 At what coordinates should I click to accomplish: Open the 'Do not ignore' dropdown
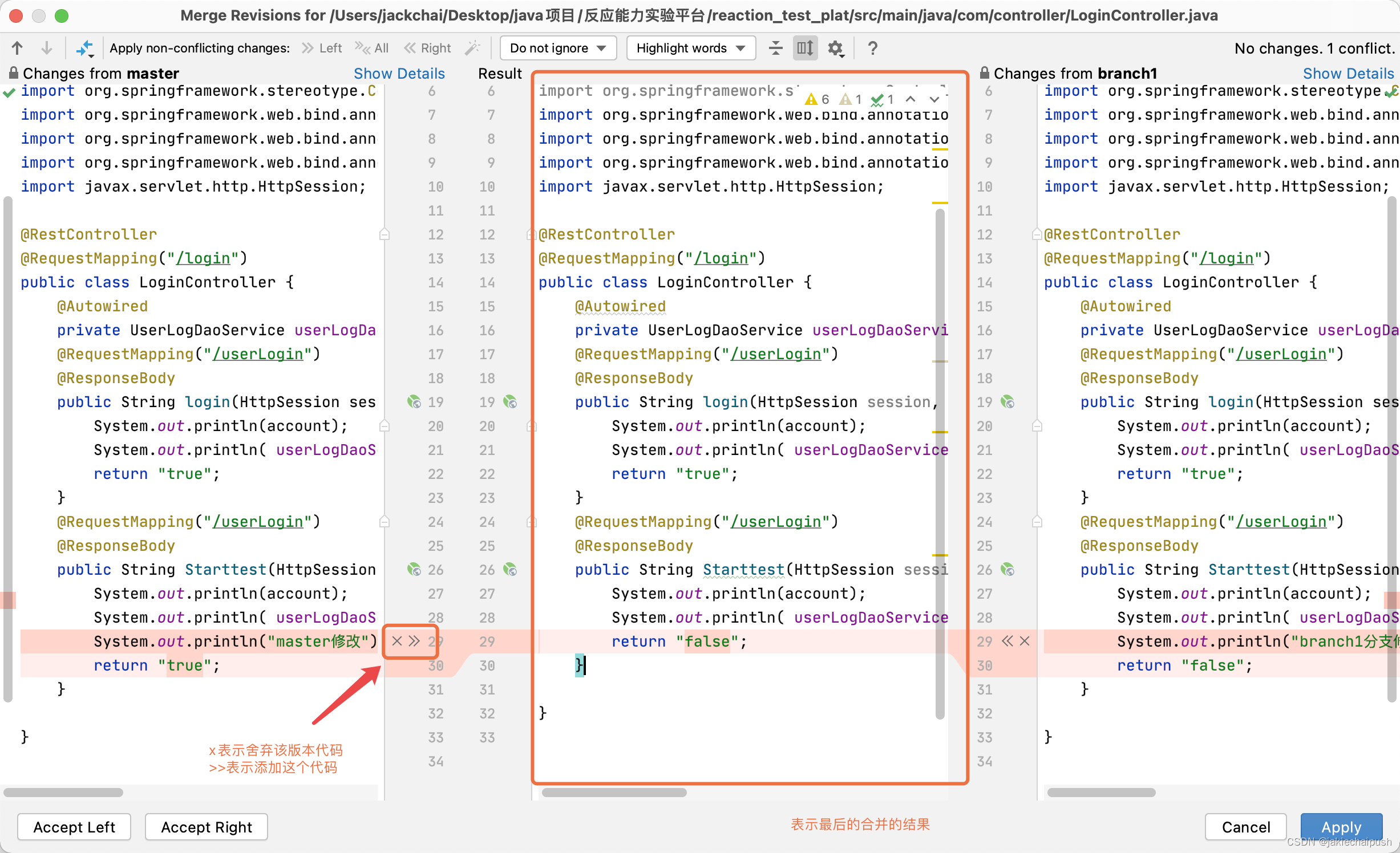558,48
